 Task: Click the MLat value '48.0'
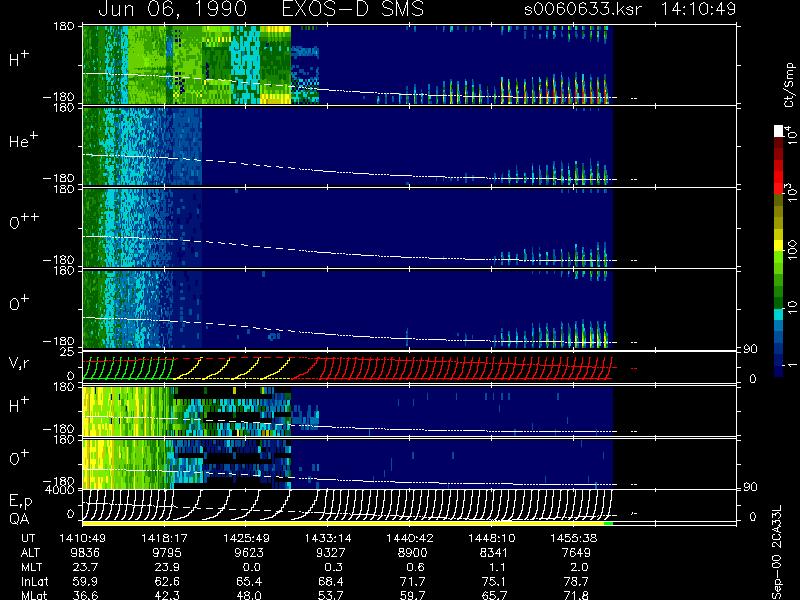click(x=248, y=595)
